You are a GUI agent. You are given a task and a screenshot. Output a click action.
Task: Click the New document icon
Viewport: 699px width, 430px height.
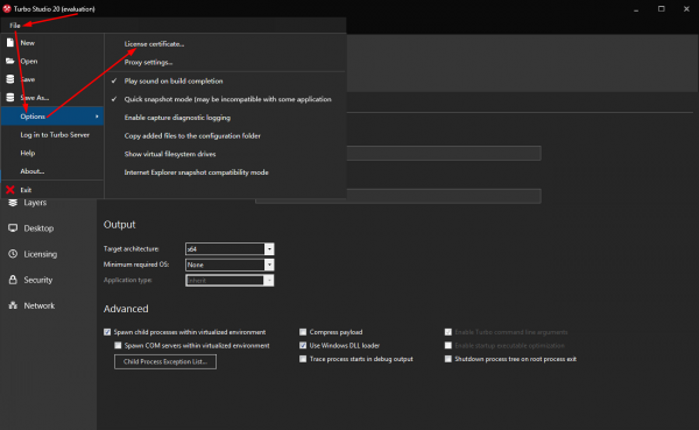[10, 43]
